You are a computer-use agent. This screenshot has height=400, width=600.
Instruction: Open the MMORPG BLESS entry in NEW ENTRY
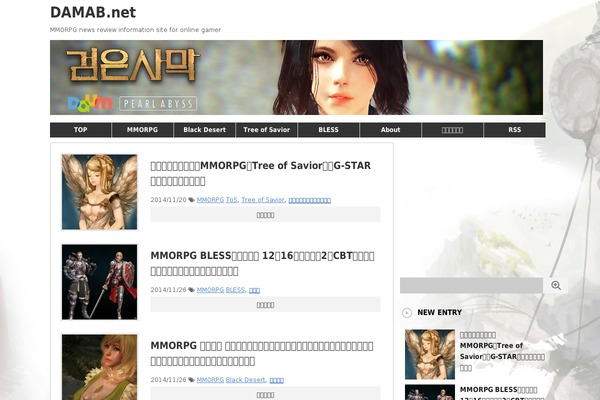(502, 393)
